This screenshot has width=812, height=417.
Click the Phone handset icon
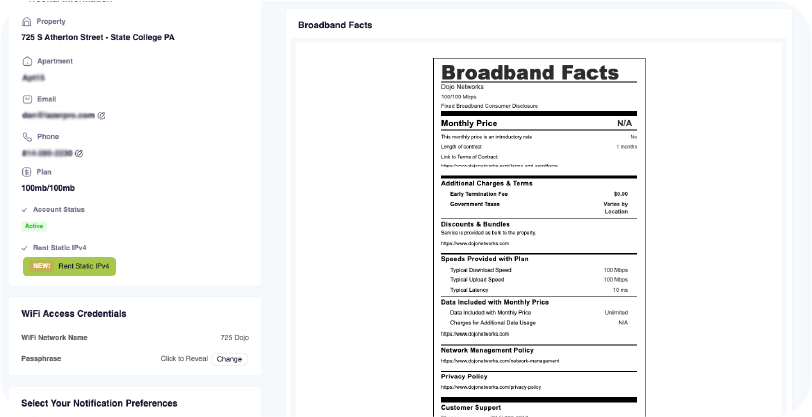pyautogui.click(x=26, y=136)
